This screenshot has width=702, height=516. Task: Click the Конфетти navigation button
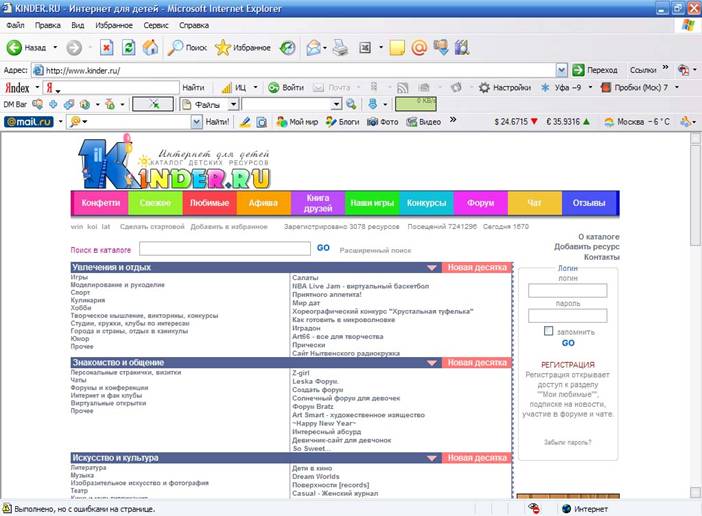point(99,203)
